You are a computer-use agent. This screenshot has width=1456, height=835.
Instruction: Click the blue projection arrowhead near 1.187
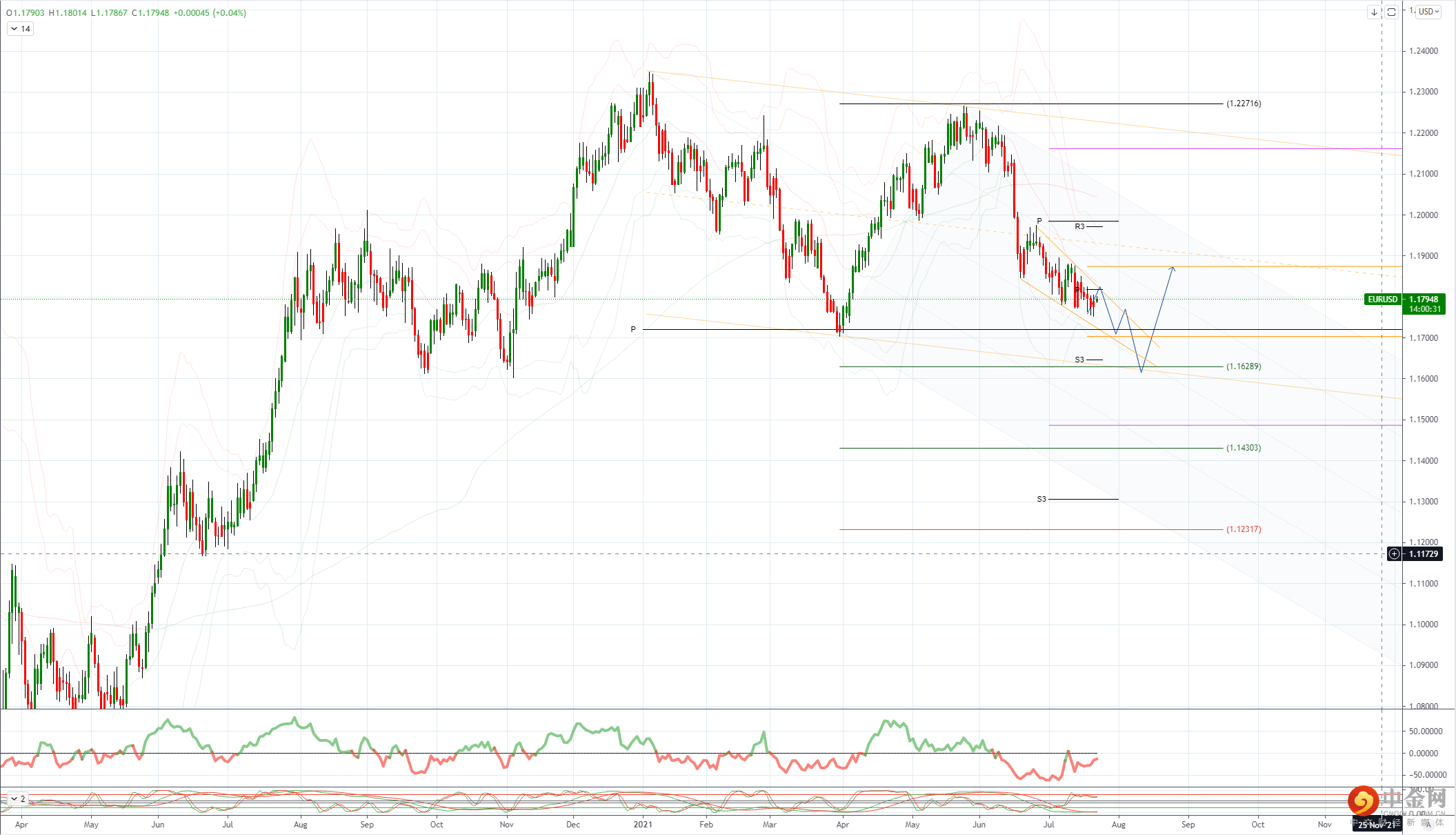(1172, 268)
